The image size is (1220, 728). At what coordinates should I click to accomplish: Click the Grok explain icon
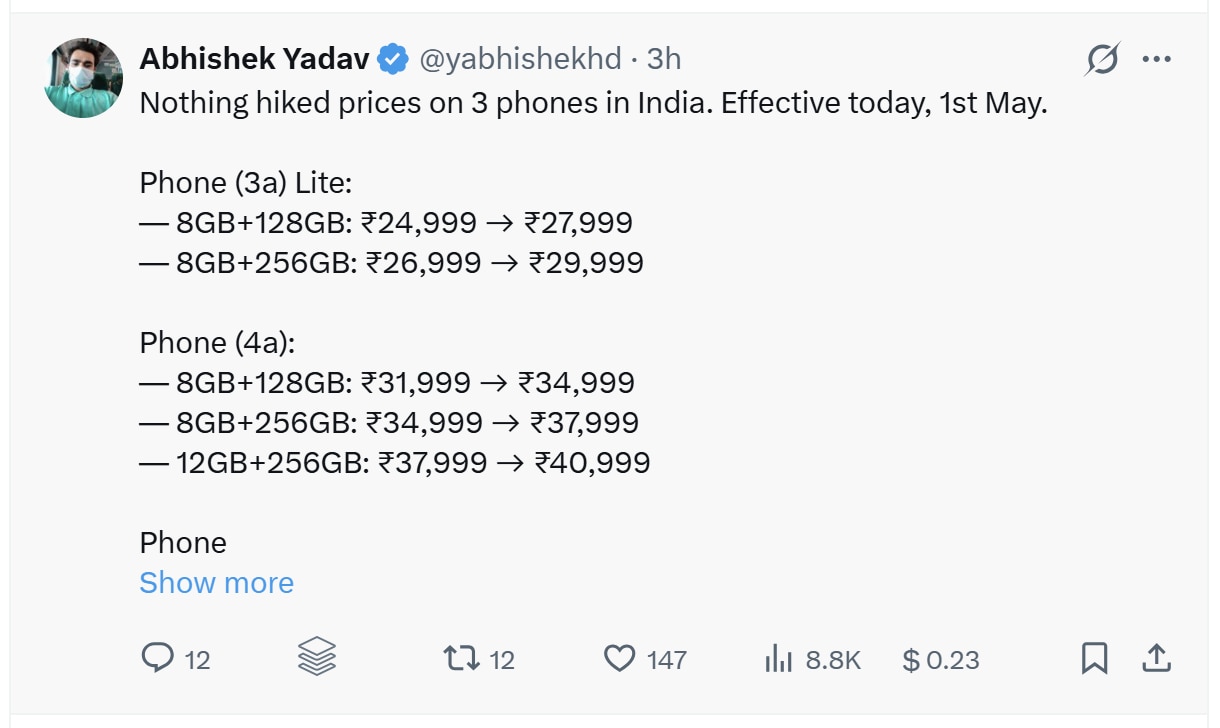[1103, 60]
